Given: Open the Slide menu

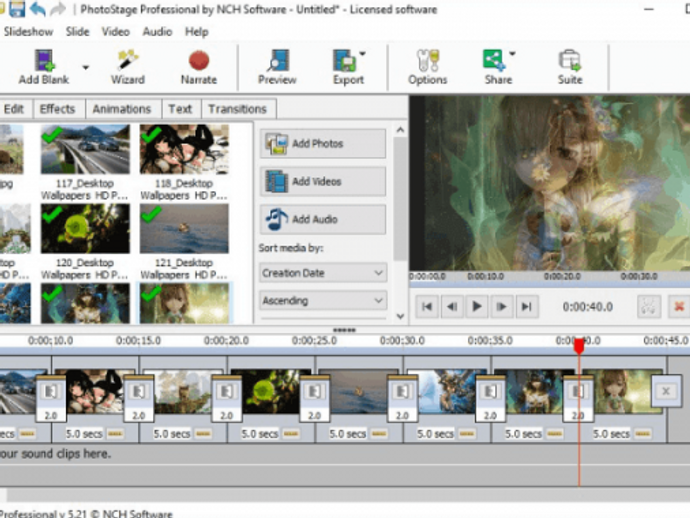Looking at the screenshot, I should pyautogui.click(x=77, y=32).
